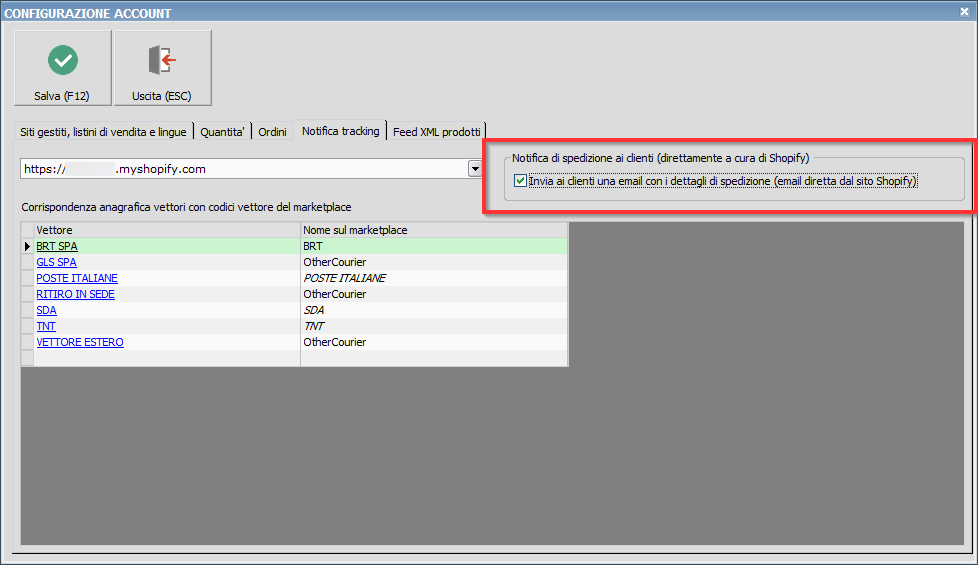This screenshot has width=978, height=565.
Task: Open the POSTE ITALIANE carrier link
Action: (77, 278)
